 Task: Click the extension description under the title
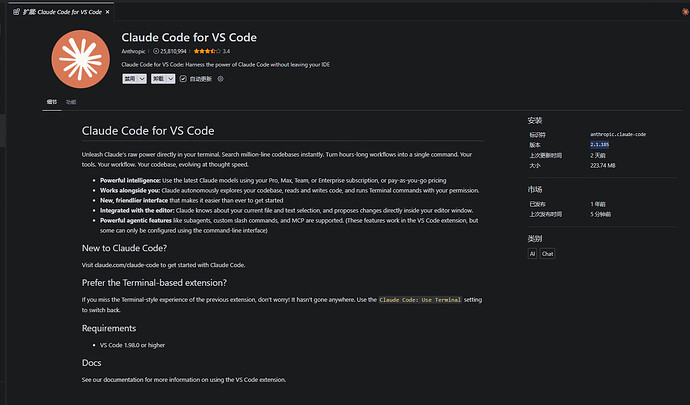[x=225, y=65]
